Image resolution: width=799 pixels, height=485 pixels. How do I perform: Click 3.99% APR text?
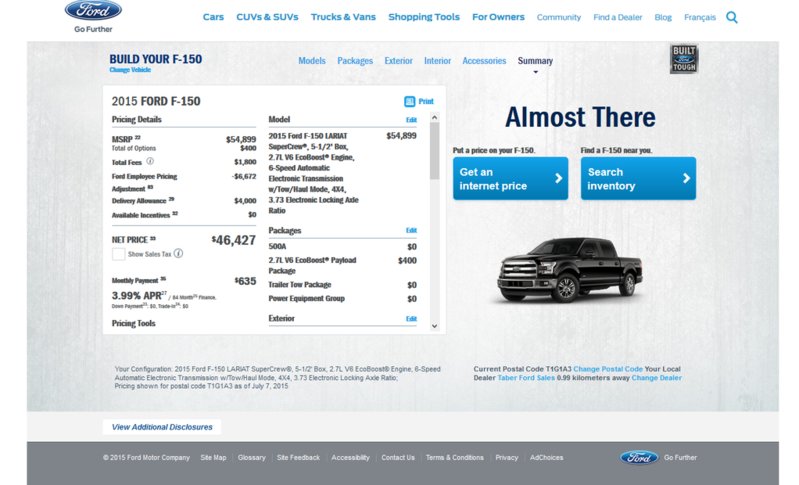click(x=136, y=295)
